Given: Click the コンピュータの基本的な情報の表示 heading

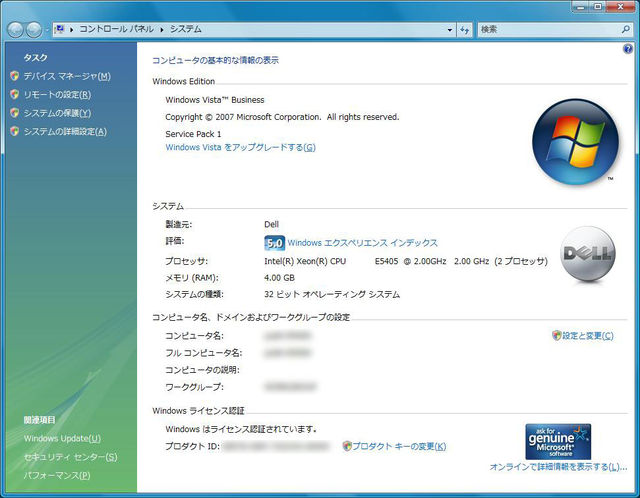Looking at the screenshot, I should click(x=215, y=60).
